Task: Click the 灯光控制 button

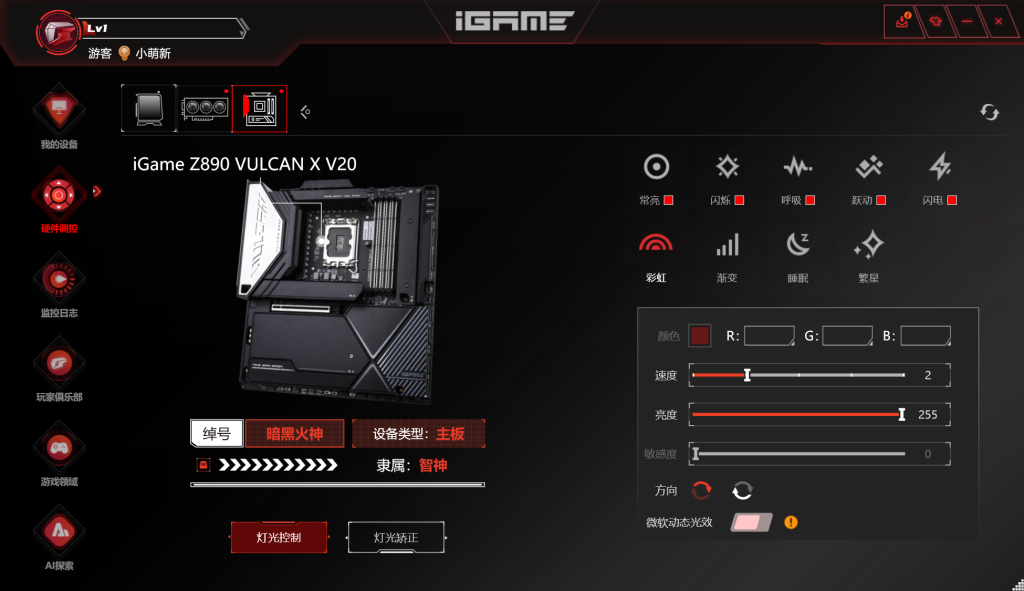Action: click(x=279, y=537)
